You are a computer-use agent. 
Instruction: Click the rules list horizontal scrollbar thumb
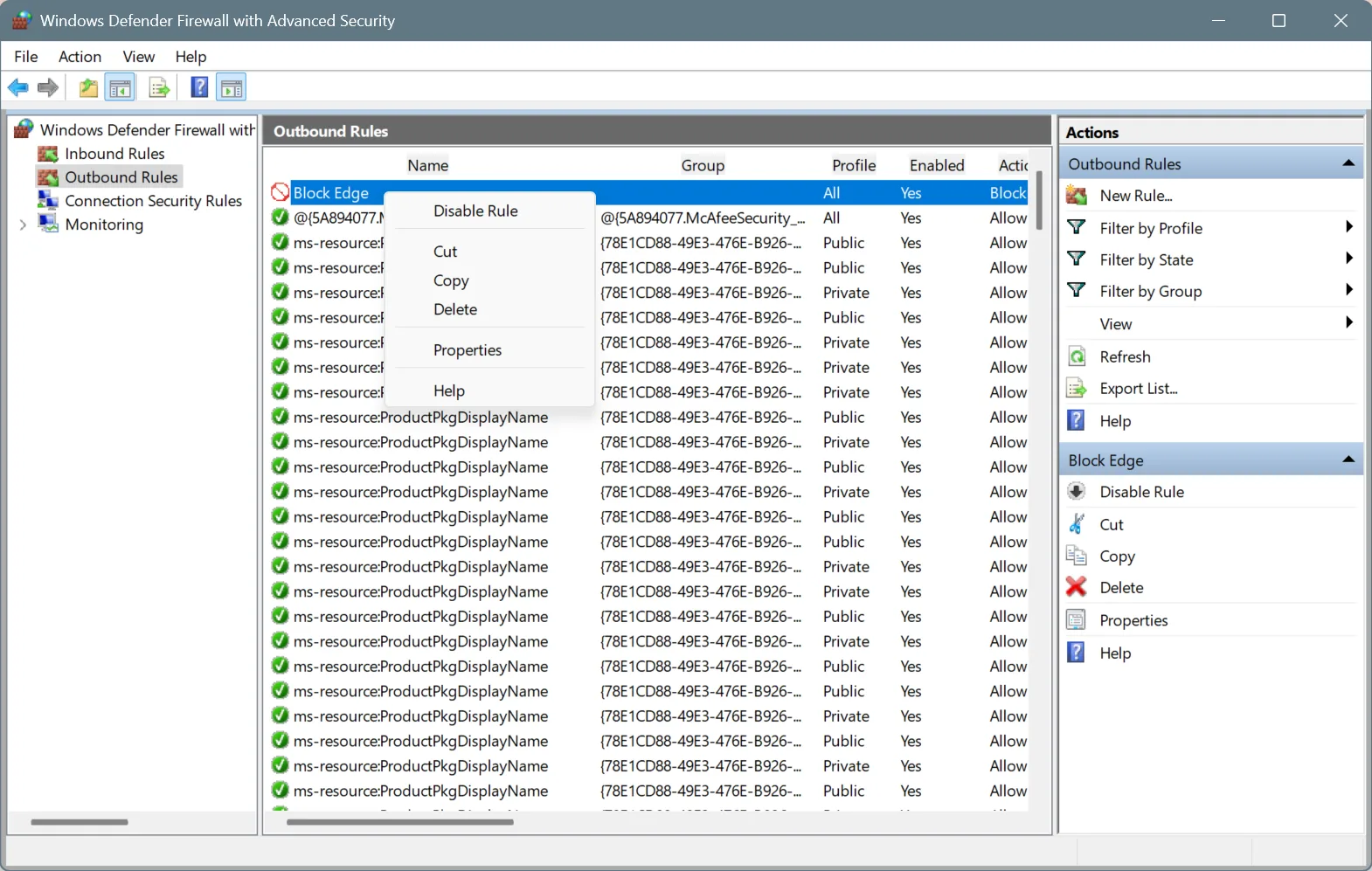(399, 822)
